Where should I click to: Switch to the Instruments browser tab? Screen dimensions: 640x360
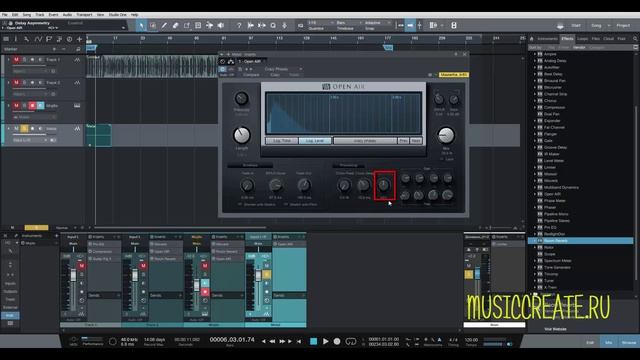547,39
